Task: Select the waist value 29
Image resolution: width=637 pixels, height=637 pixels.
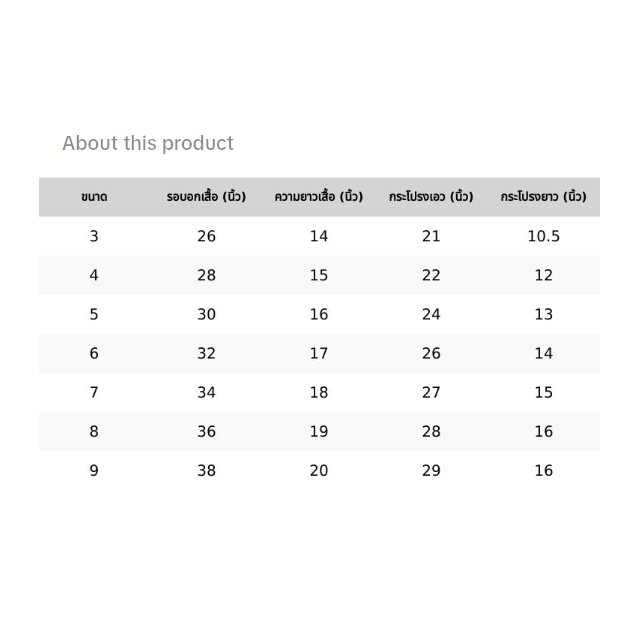Action: pyautogui.click(x=431, y=470)
